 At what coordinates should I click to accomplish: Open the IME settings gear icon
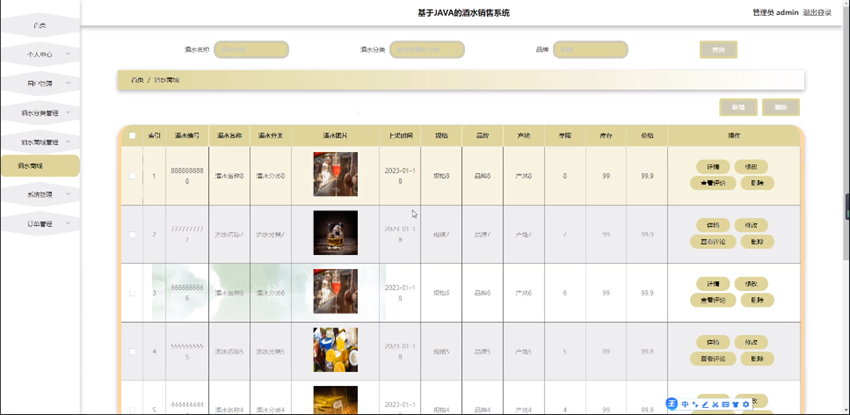tap(746, 404)
